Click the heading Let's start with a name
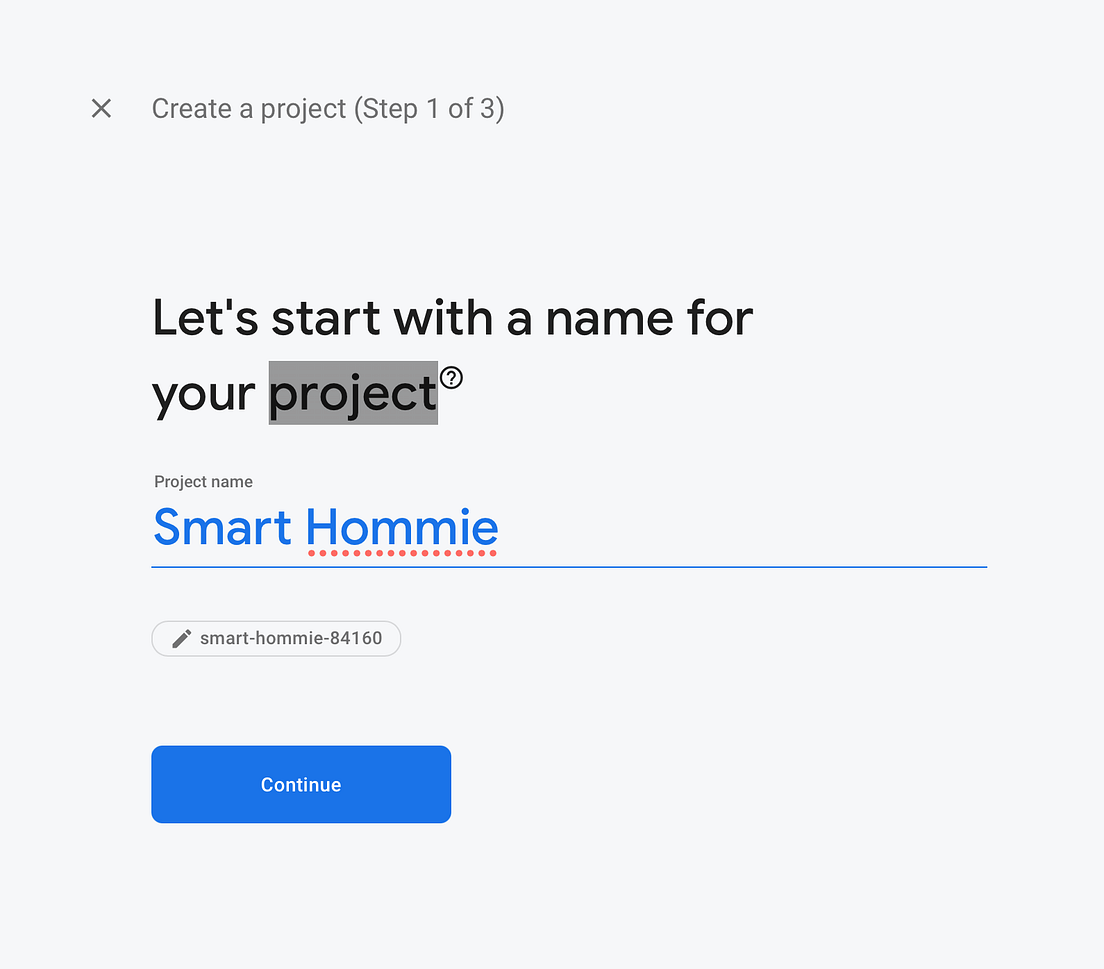 click(450, 318)
